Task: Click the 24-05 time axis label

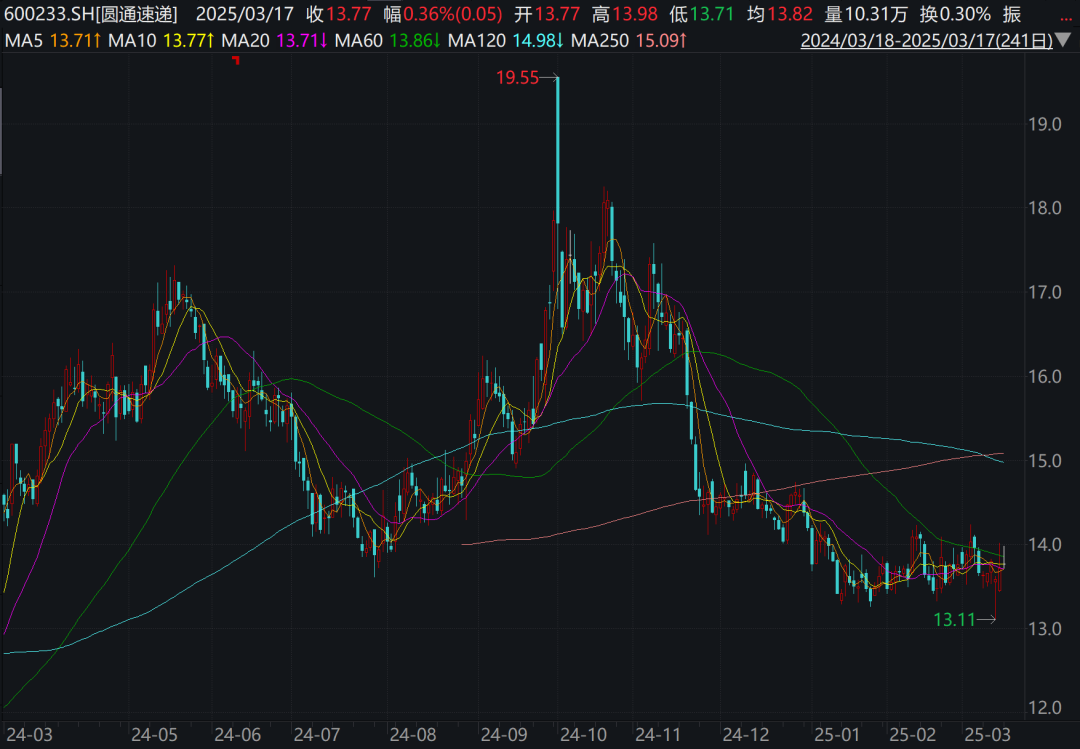Action: point(154,735)
